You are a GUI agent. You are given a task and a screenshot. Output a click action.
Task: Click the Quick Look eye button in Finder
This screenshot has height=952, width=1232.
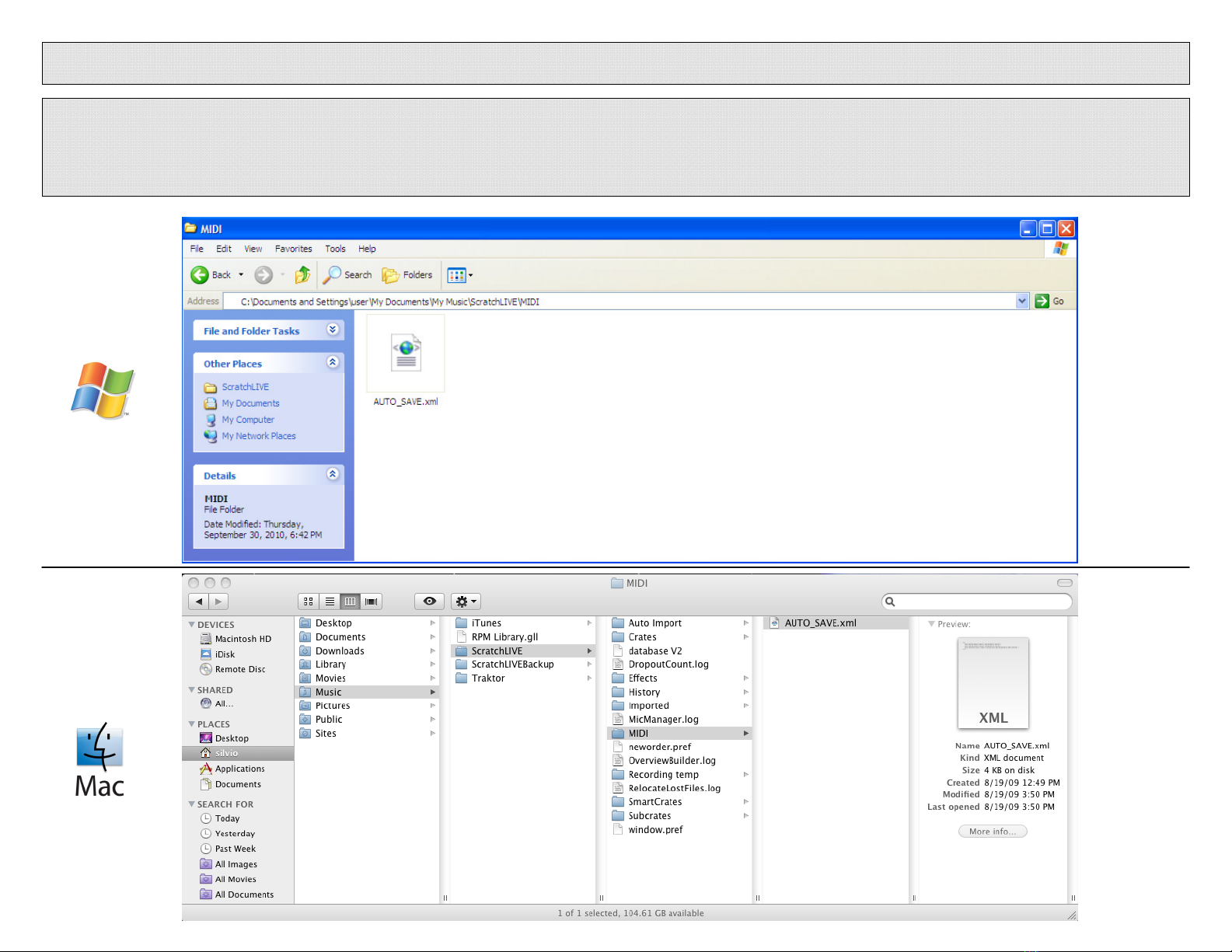click(429, 602)
